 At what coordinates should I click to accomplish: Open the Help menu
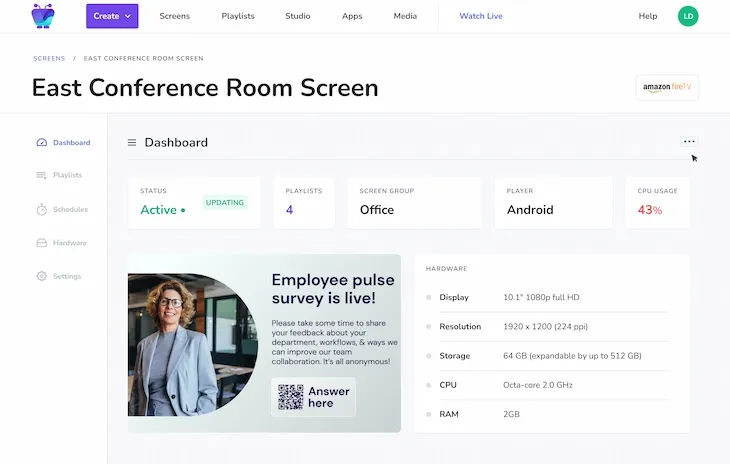[x=648, y=16]
